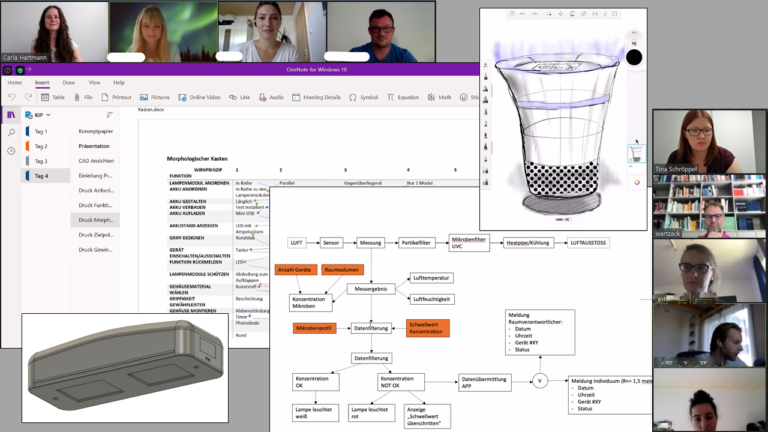Open the page sort options

[x=109, y=115]
